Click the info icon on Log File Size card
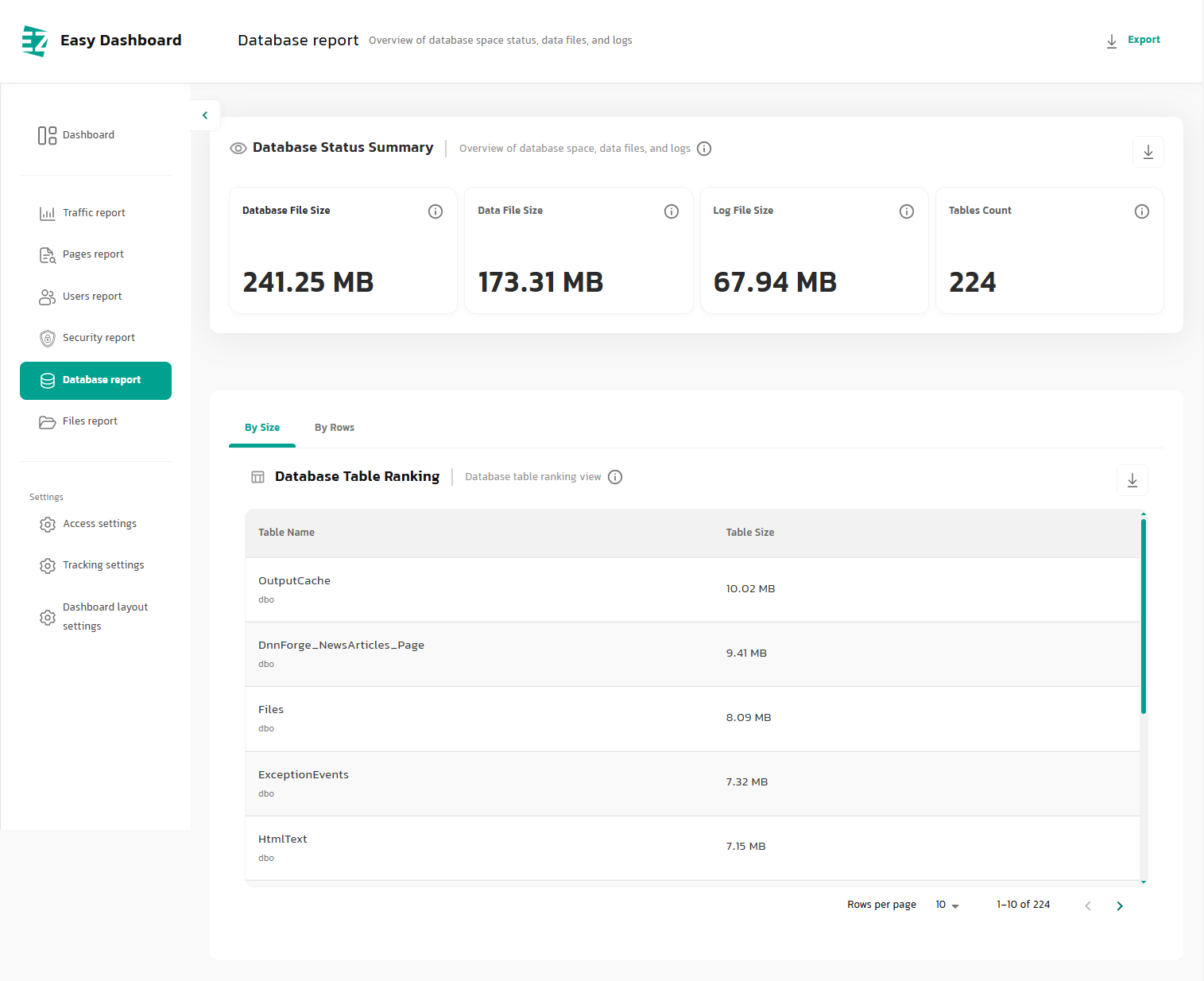This screenshot has width=1204, height=981. point(907,211)
